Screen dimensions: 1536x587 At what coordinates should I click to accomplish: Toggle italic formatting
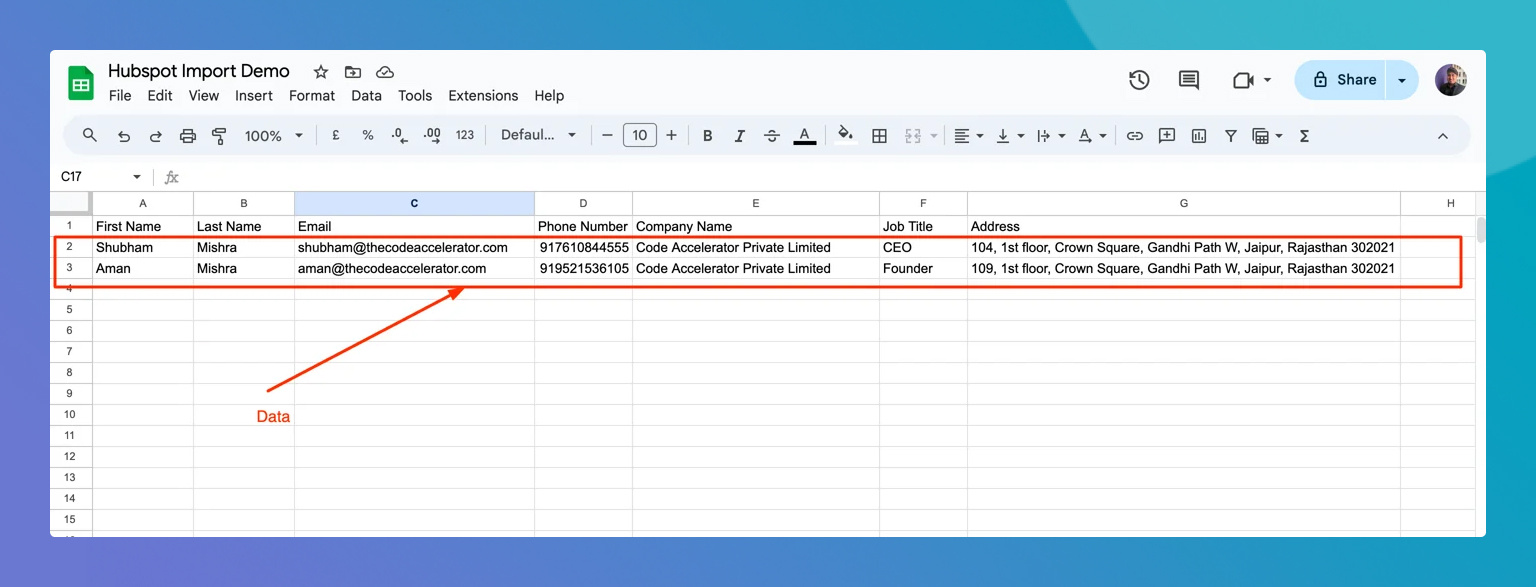click(x=740, y=136)
